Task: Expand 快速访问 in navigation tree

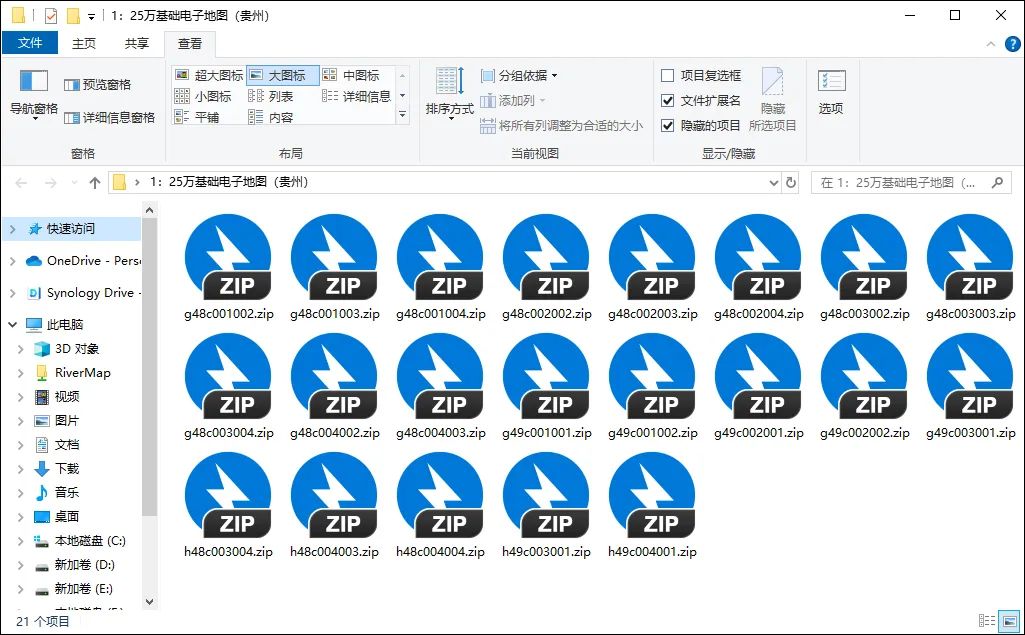Action: [12, 229]
